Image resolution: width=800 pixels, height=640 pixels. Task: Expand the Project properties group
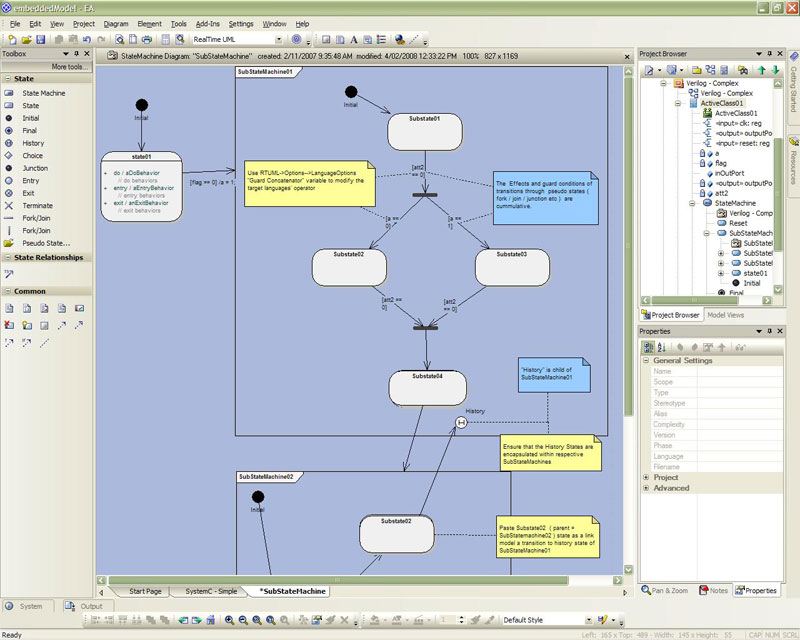point(646,477)
